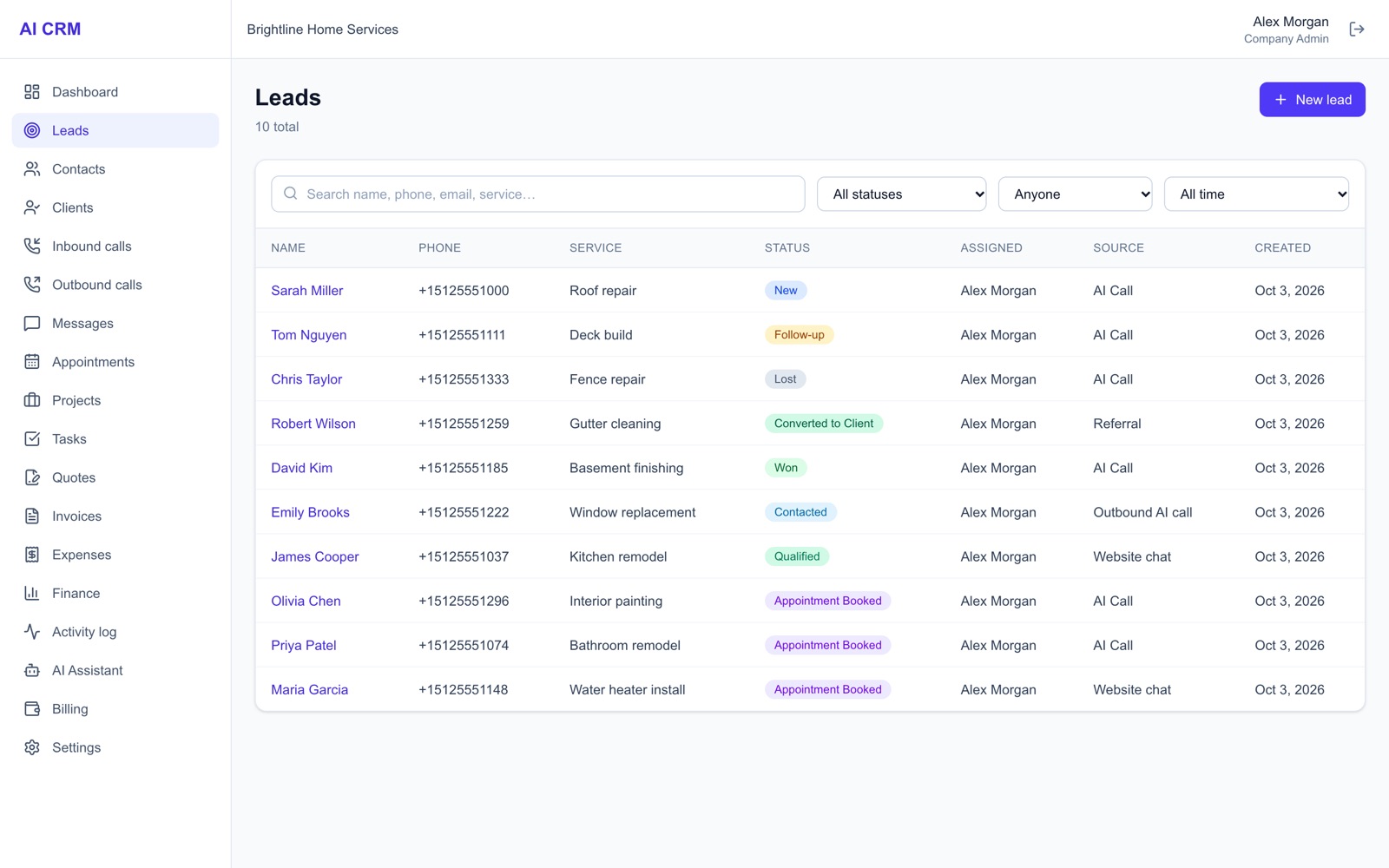Click the Dashboard grid icon
Viewport: 1389px width, 868px height.
pyautogui.click(x=32, y=92)
